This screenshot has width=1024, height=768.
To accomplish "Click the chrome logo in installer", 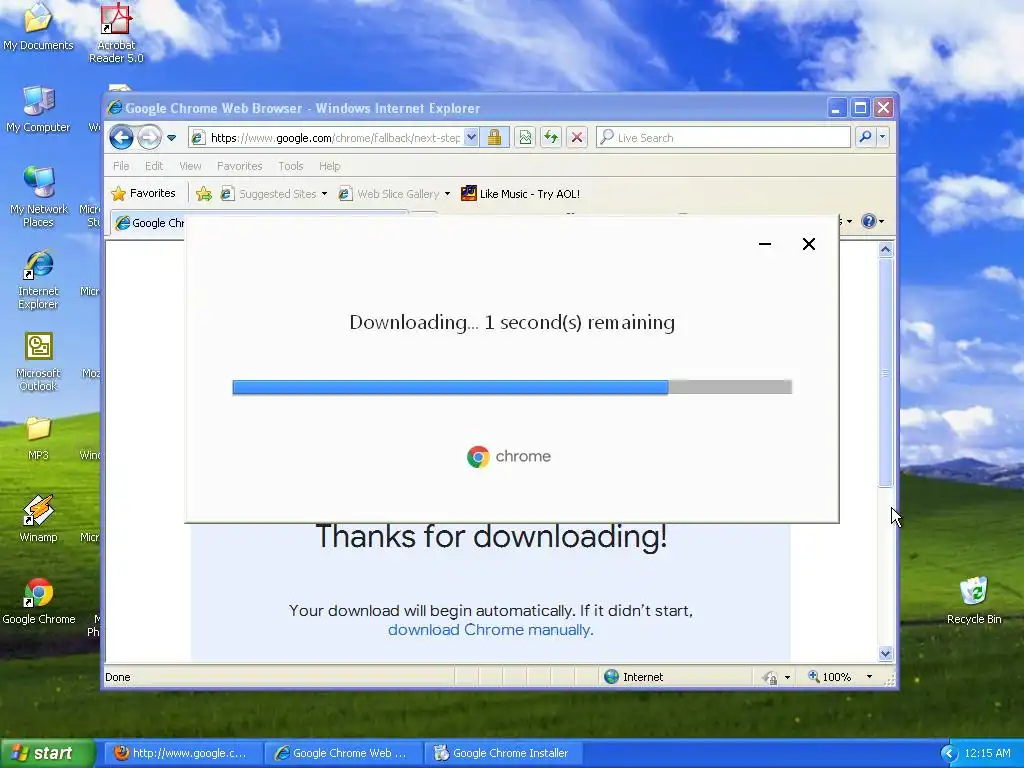I will pyautogui.click(x=509, y=456).
